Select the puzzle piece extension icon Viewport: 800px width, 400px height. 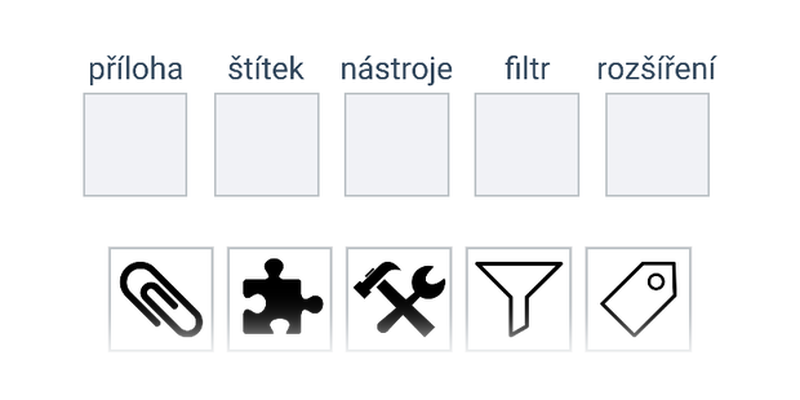(280, 299)
